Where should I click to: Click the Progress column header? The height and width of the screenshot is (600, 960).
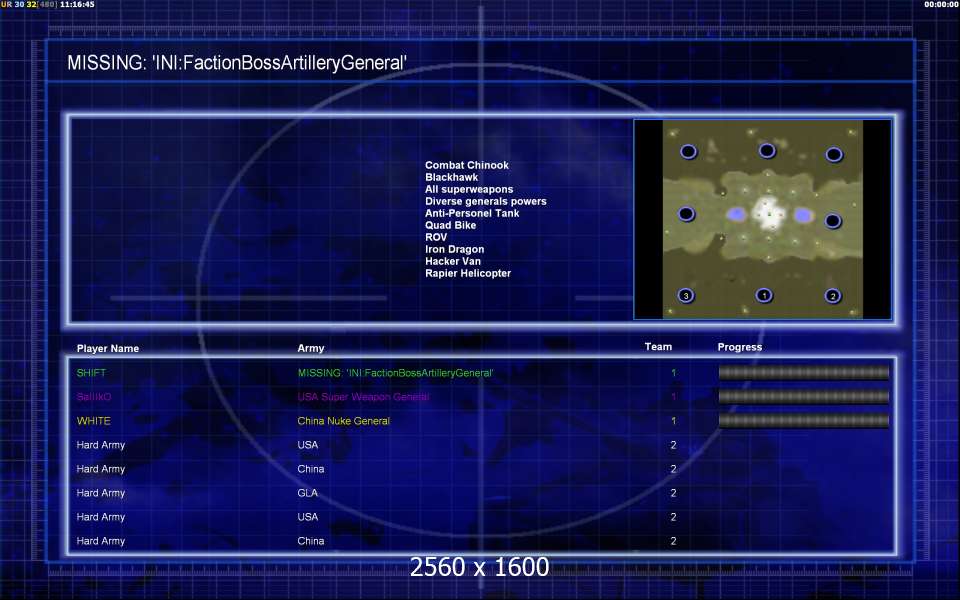coord(740,347)
